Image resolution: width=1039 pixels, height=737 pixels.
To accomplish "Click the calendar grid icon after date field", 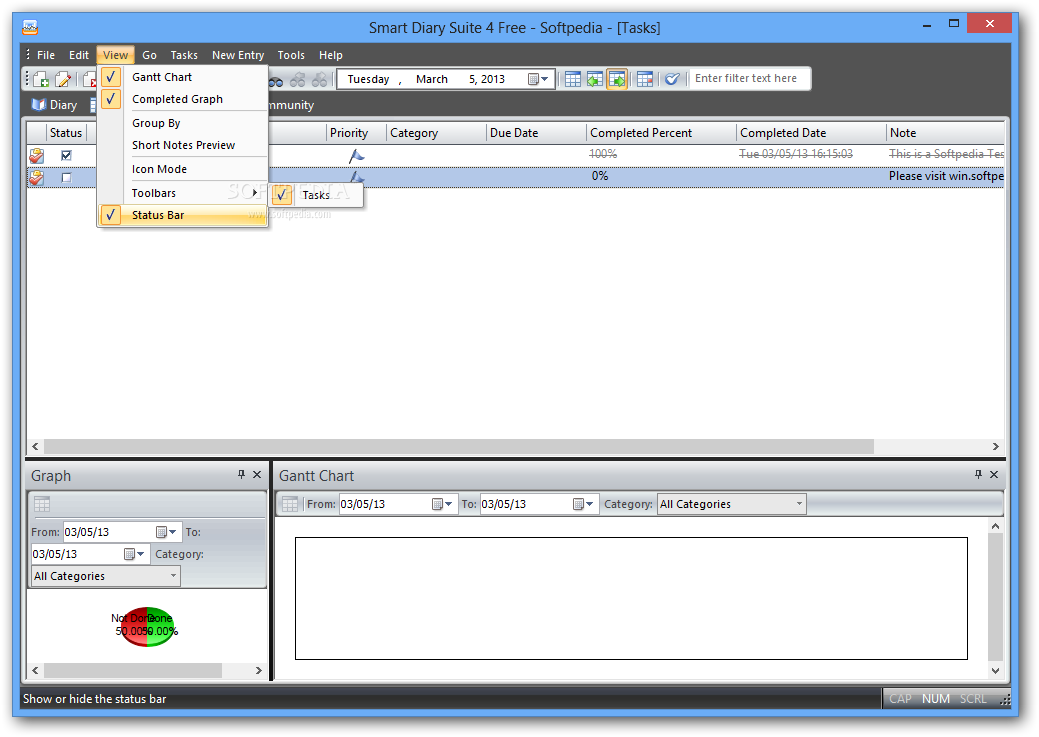I will tap(573, 80).
